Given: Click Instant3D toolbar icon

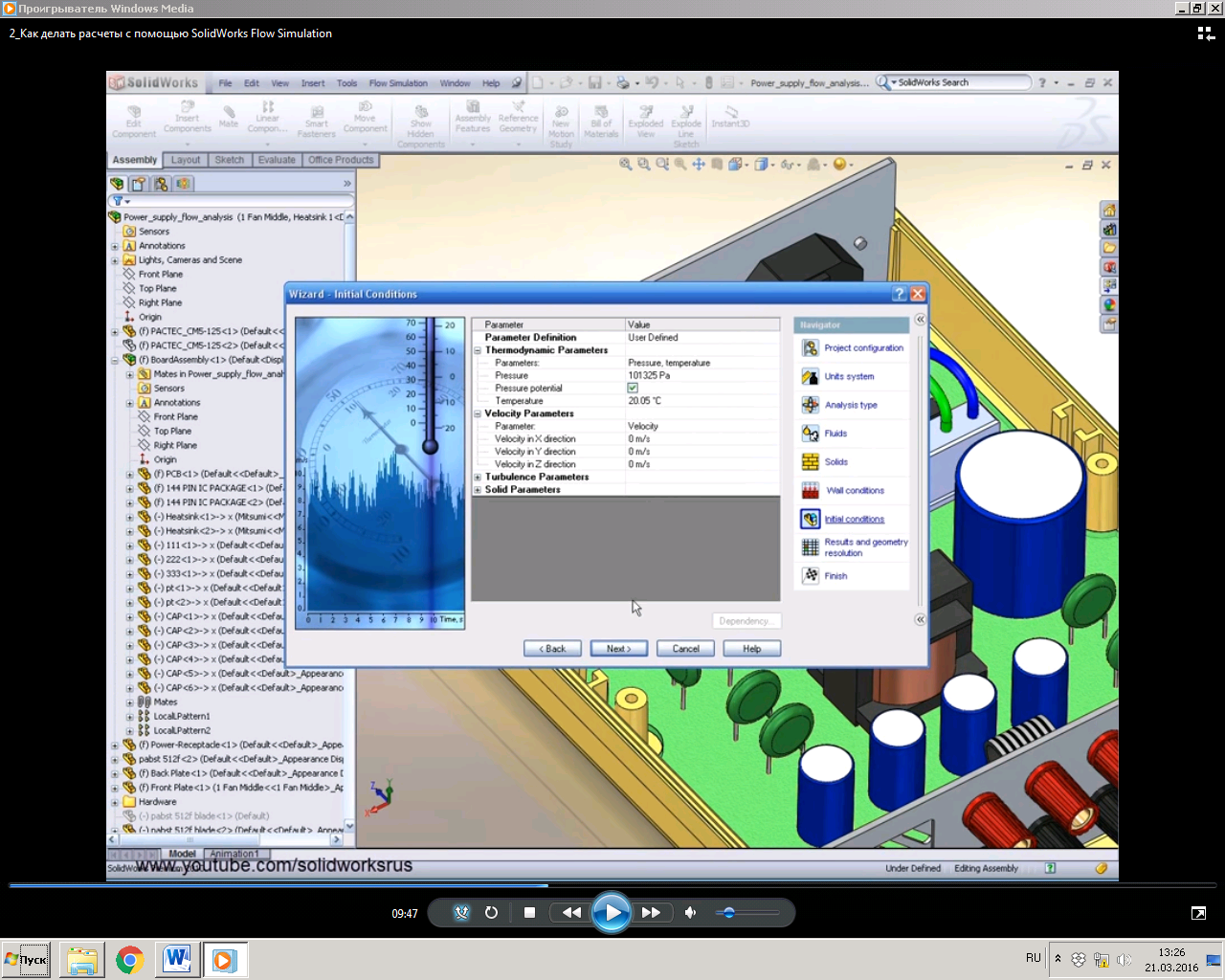Looking at the screenshot, I should tap(731, 117).
